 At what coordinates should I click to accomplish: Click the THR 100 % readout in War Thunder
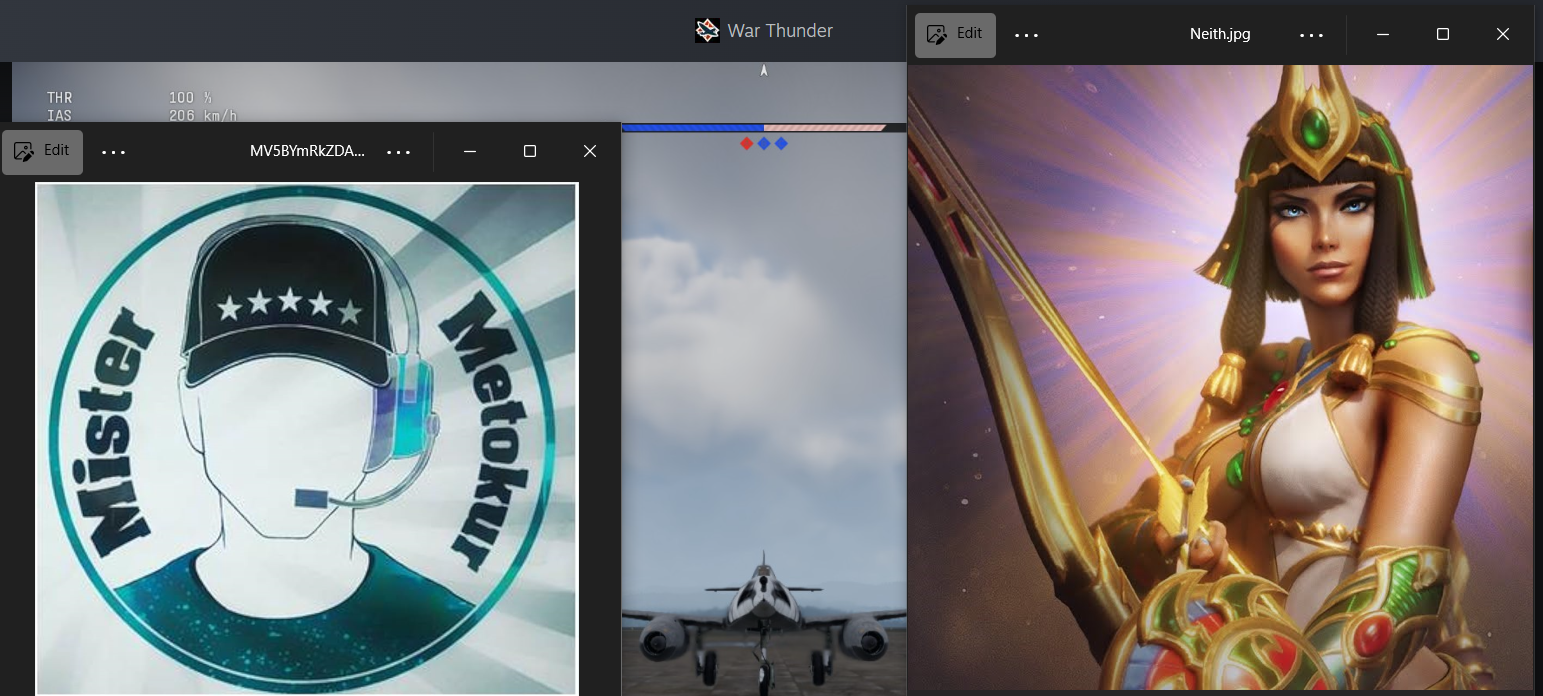[129, 98]
